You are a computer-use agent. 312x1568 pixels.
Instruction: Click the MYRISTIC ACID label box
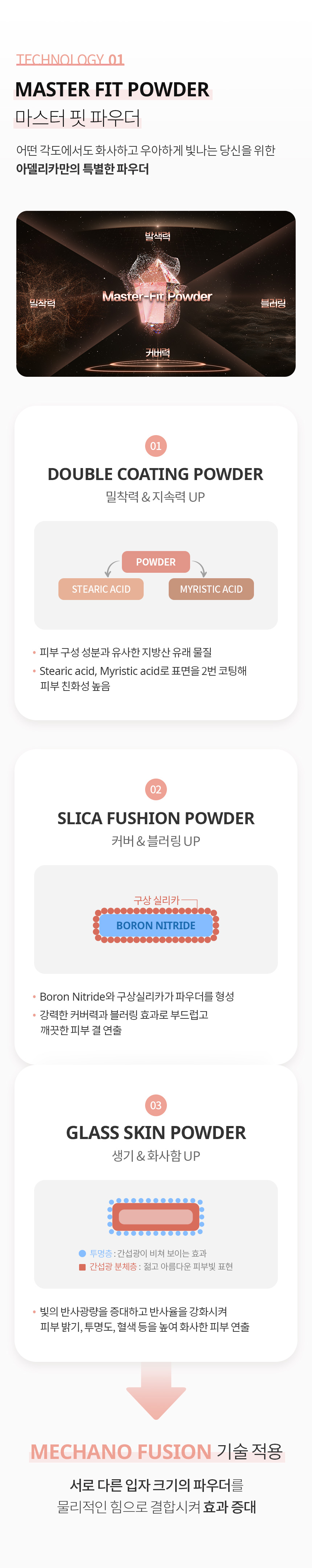point(212,589)
